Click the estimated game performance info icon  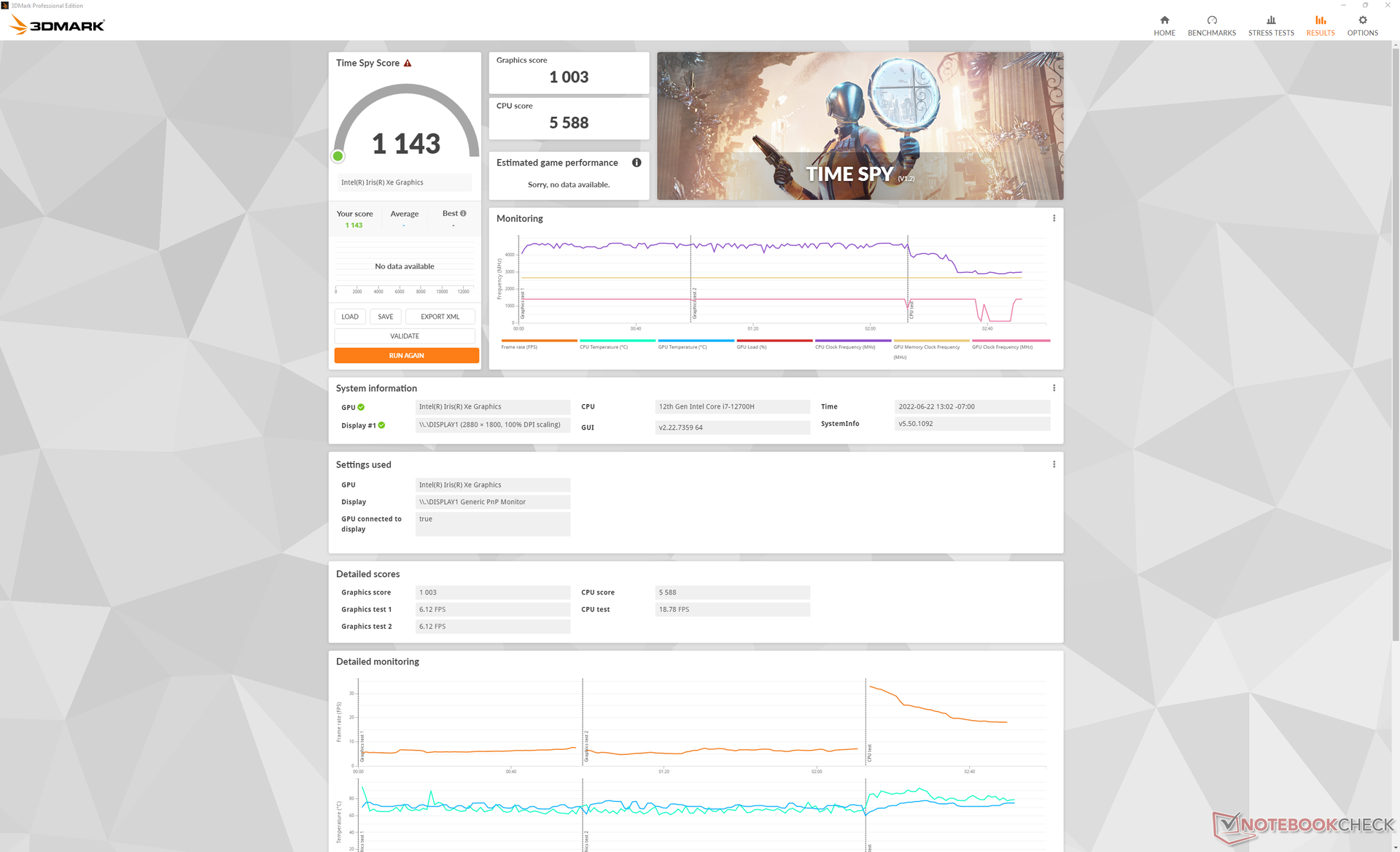point(637,163)
